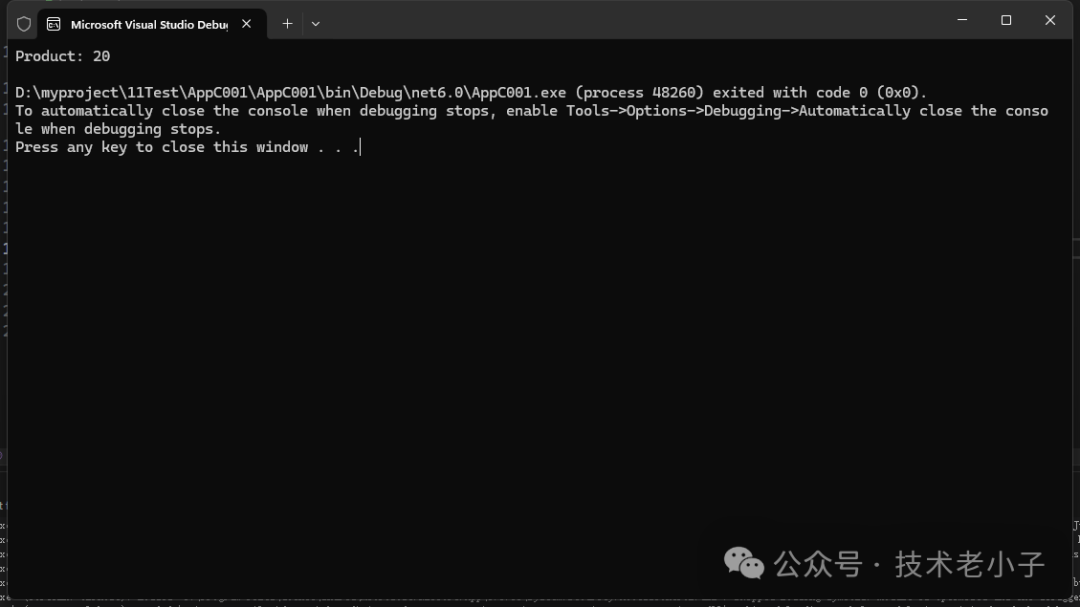Click the administrator shield icon
This screenshot has width=1080, height=607.
coord(24,24)
